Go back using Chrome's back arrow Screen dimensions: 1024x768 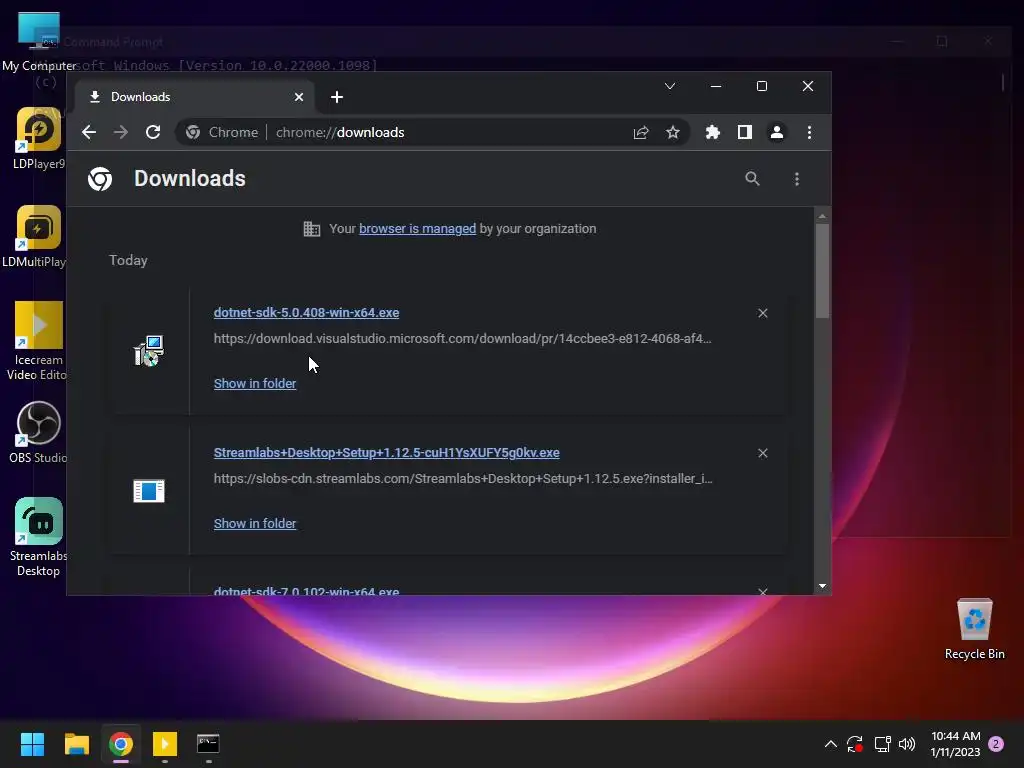click(89, 133)
